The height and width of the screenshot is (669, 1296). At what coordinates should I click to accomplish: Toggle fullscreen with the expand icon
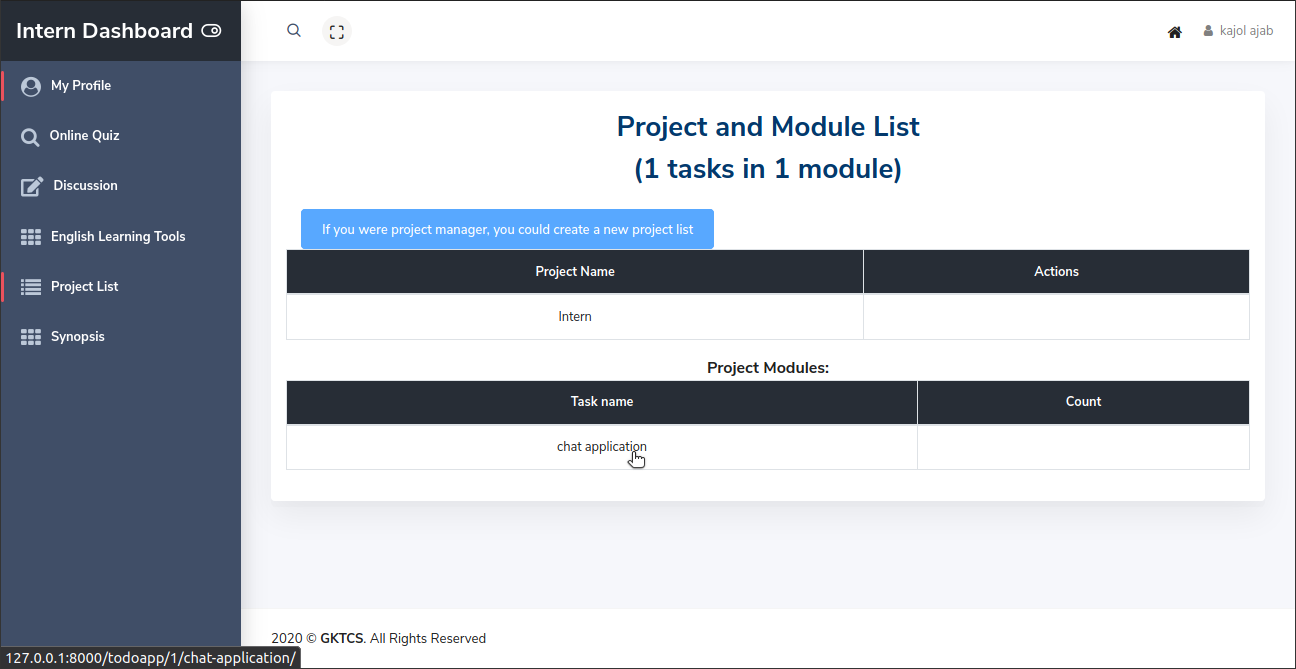(337, 32)
